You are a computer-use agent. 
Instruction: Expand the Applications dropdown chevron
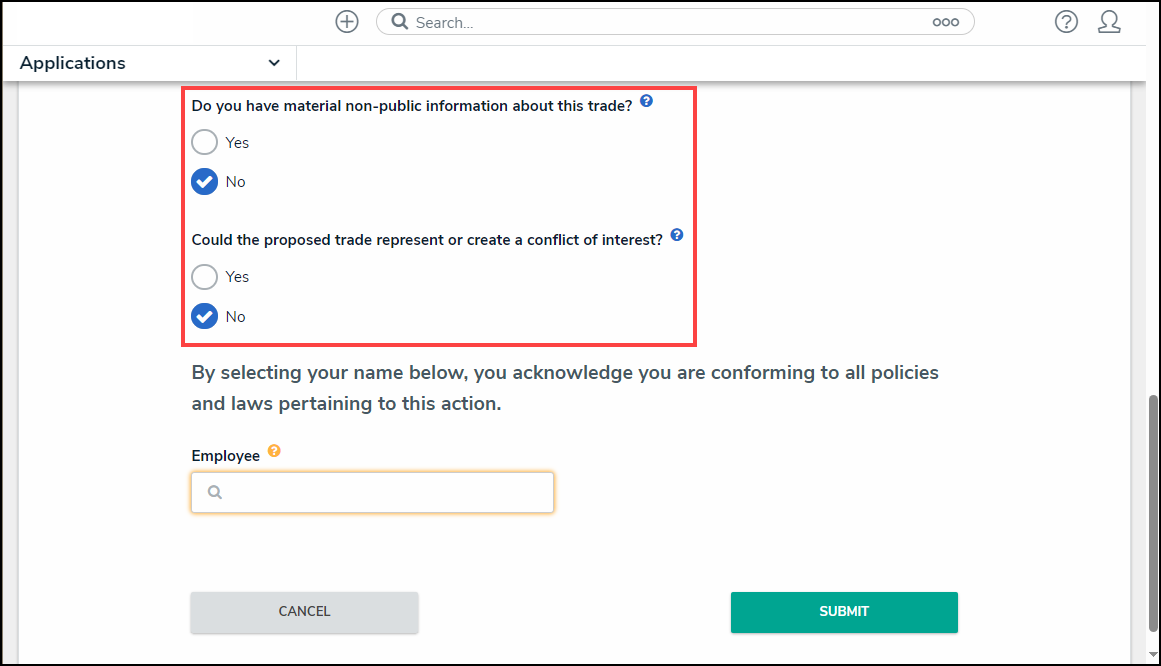(x=274, y=63)
